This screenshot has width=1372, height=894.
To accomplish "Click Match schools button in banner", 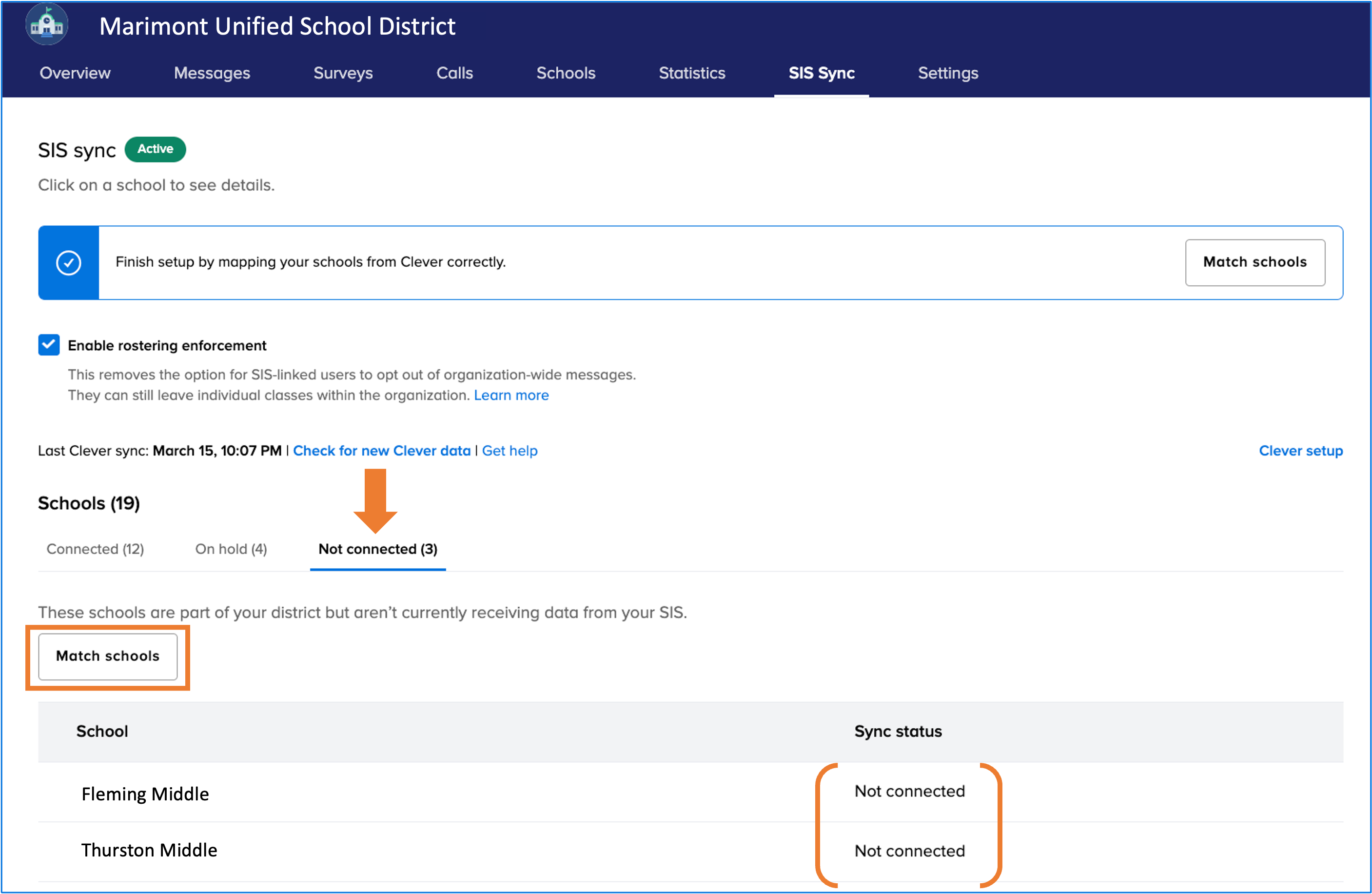I will pos(1254,262).
